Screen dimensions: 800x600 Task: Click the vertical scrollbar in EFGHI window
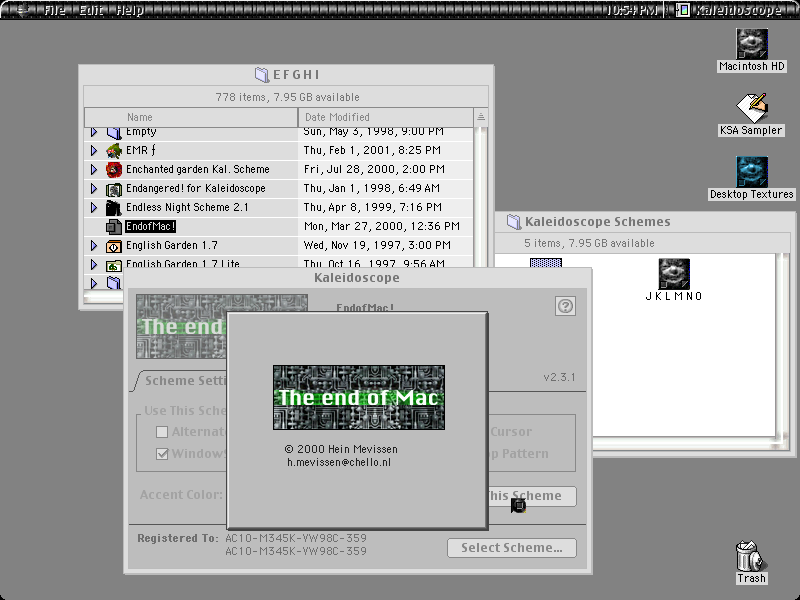pyautogui.click(x=481, y=196)
